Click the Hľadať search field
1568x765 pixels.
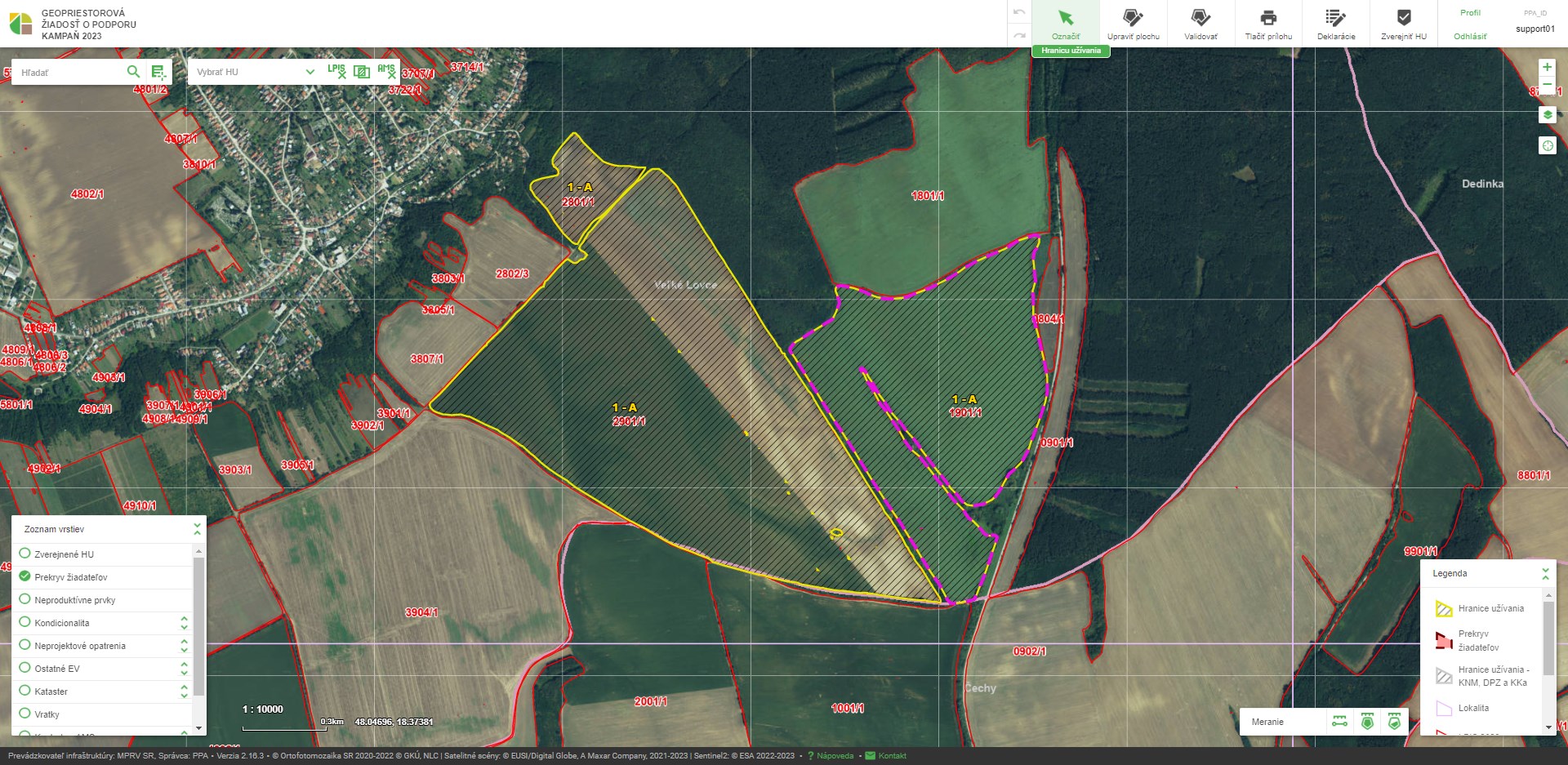[x=69, y=72]
